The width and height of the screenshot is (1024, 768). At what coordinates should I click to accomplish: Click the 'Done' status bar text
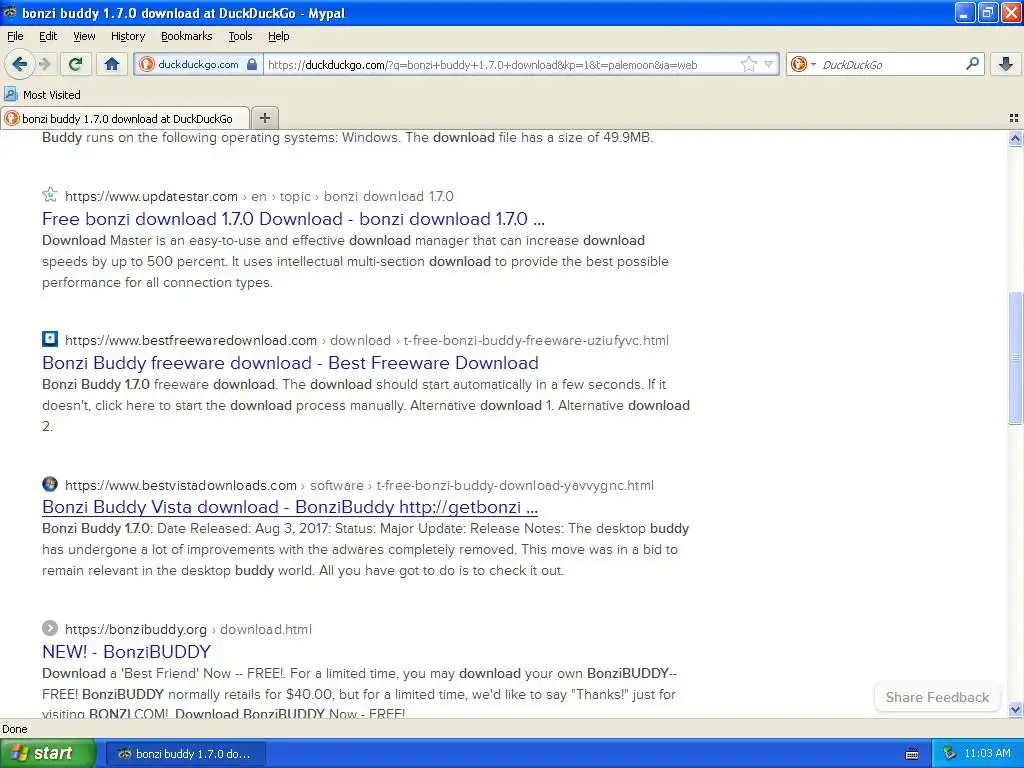click(x=14, y=729)
